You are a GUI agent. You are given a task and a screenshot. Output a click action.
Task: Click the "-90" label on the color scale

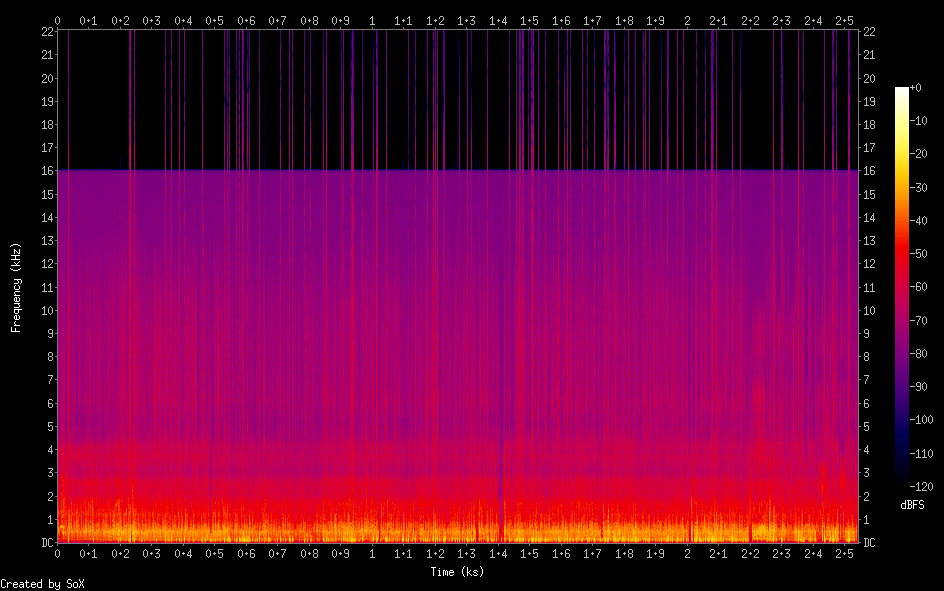[x=918, y=387]
